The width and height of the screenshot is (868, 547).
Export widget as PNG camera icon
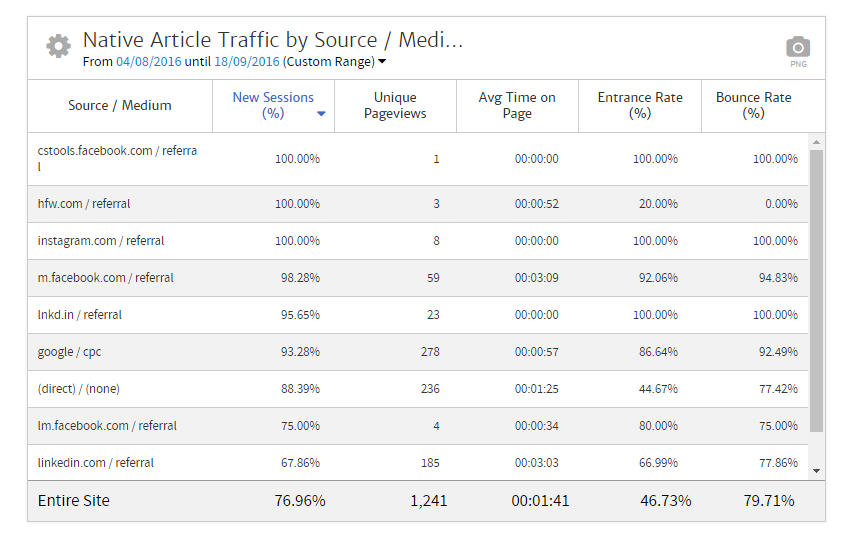click(797, 47)
